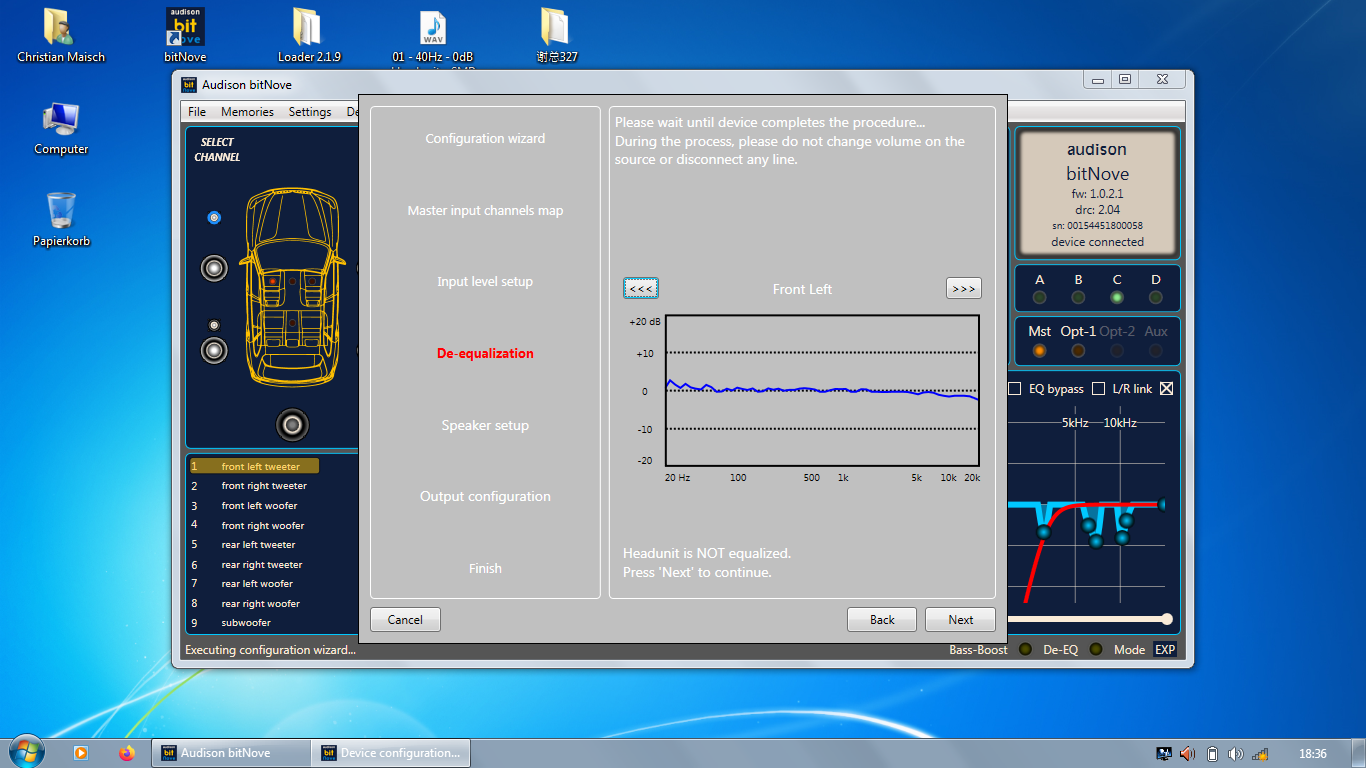The width and height of the screenshot is (1366, 768).
Task: Select front right woofer in channel list
Action: 262,525
